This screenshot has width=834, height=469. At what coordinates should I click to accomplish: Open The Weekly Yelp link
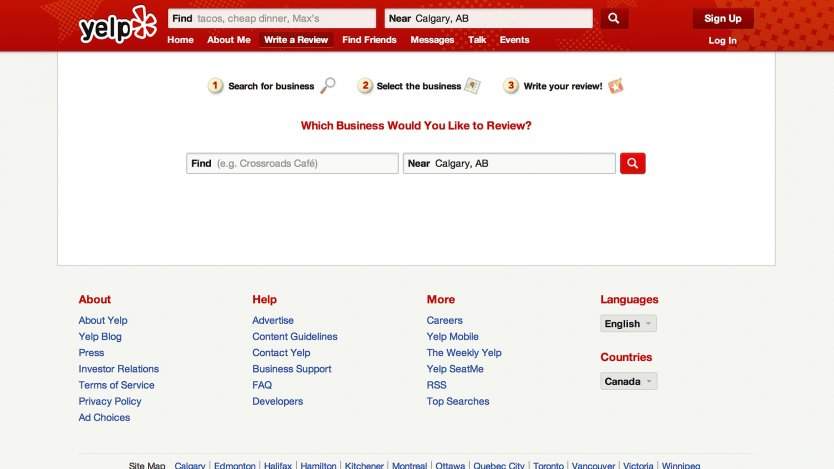click(464, 353)
